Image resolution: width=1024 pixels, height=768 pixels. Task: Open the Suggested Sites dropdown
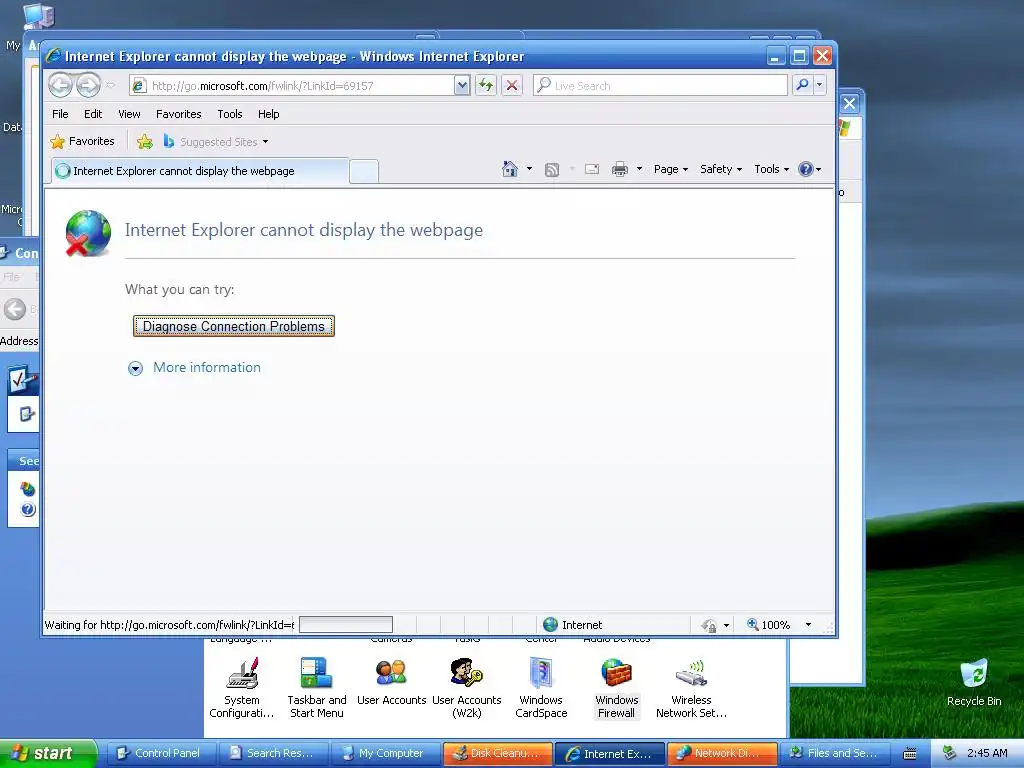[x=216, y=142]
